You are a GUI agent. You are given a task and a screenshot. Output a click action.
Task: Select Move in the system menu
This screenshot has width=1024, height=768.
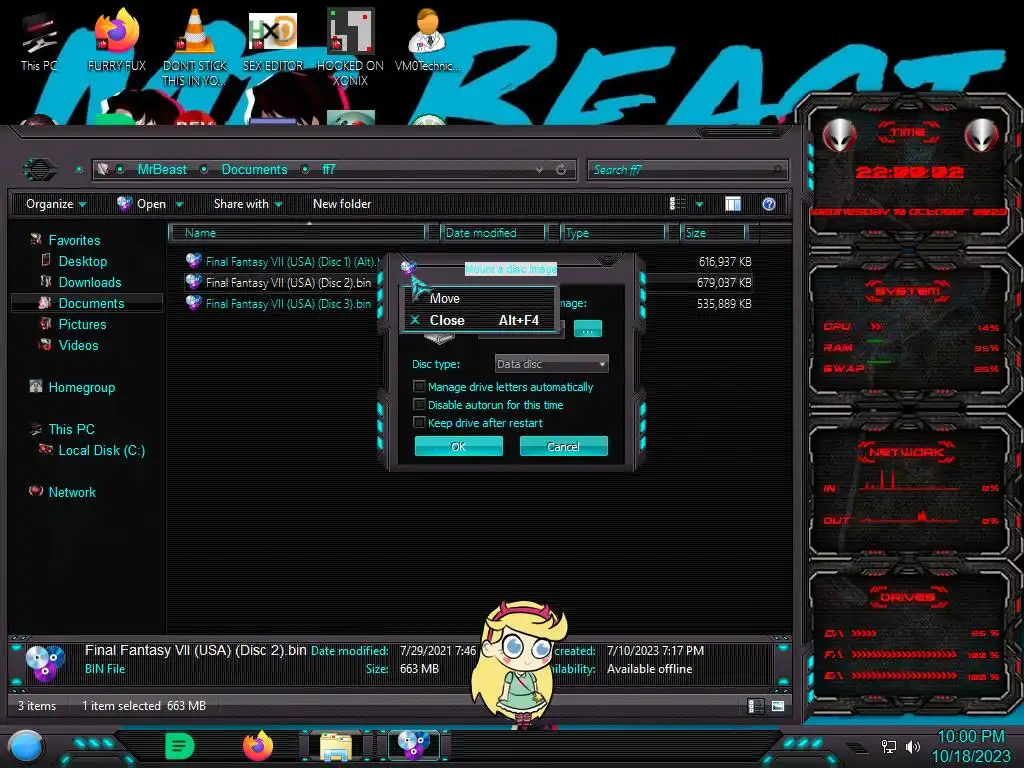point(480,298)
